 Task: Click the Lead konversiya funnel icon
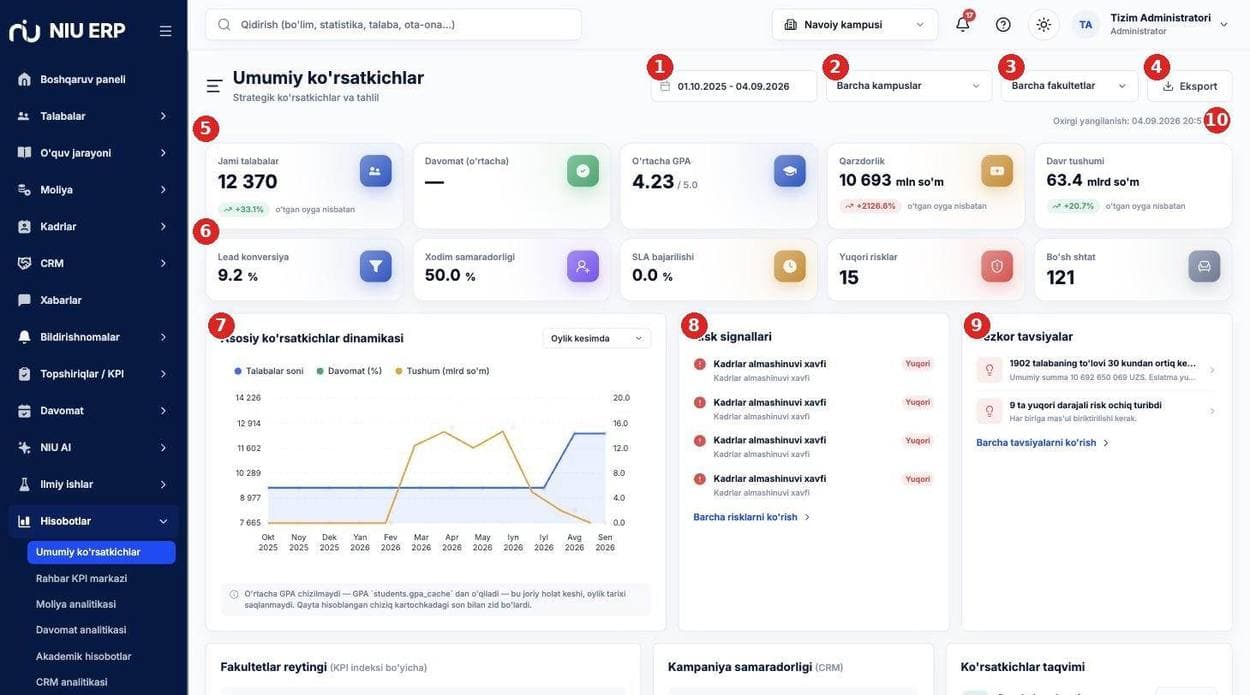pyautogui.click(x=376, y=266)
